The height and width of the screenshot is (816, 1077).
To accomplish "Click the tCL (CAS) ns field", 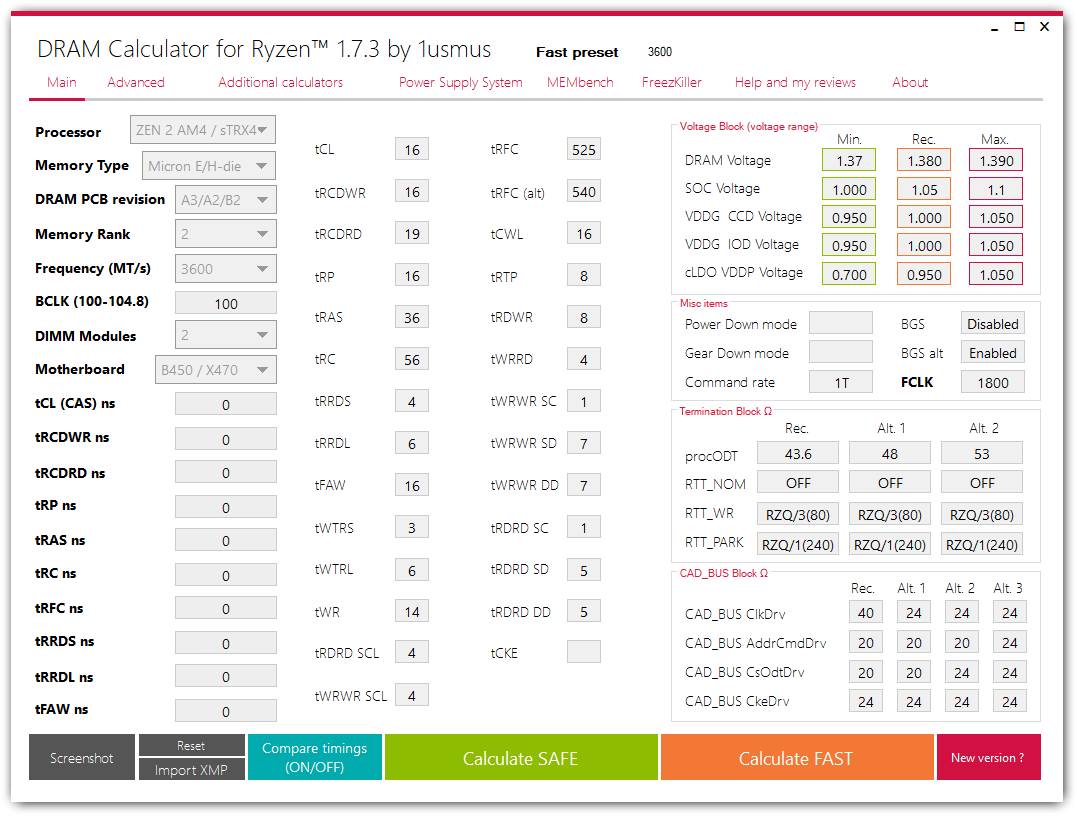I will [x=225, y=404].
